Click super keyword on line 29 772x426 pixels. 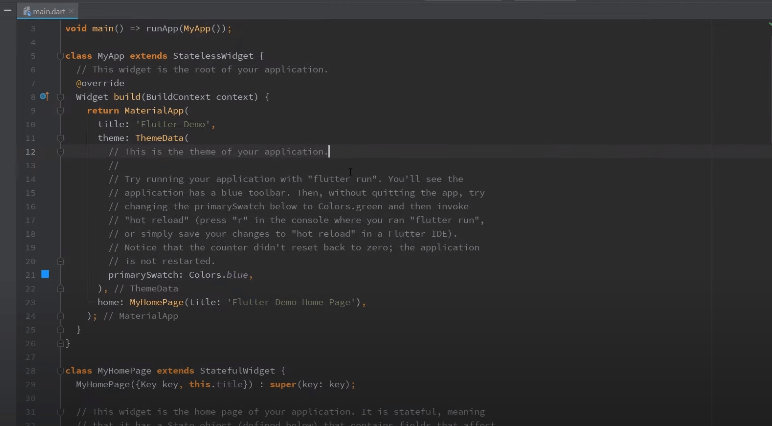(283, 384)
